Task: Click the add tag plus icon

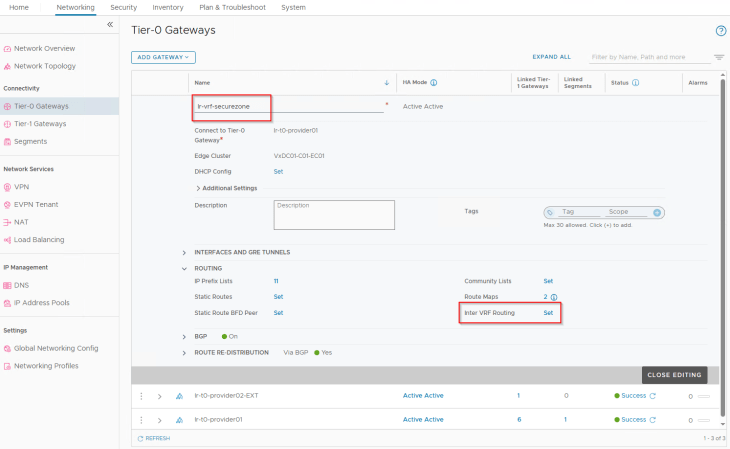Action: pos(657,212)
